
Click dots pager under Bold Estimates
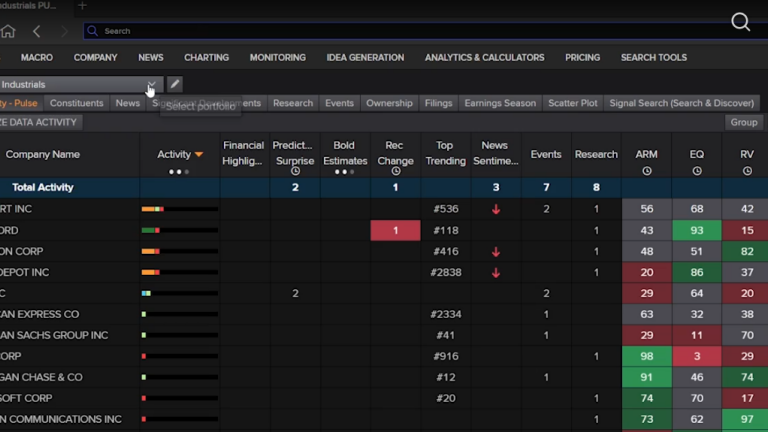click(345, 172)
